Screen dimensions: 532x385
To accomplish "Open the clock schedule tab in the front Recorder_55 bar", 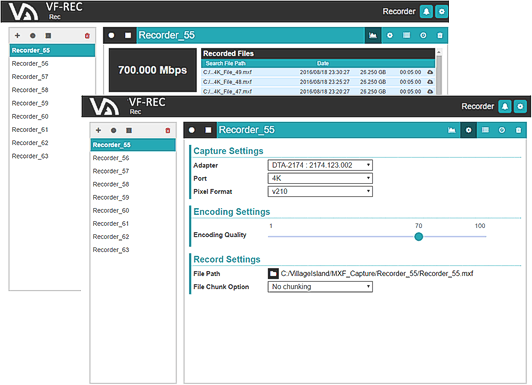I will tap(502, 130).
